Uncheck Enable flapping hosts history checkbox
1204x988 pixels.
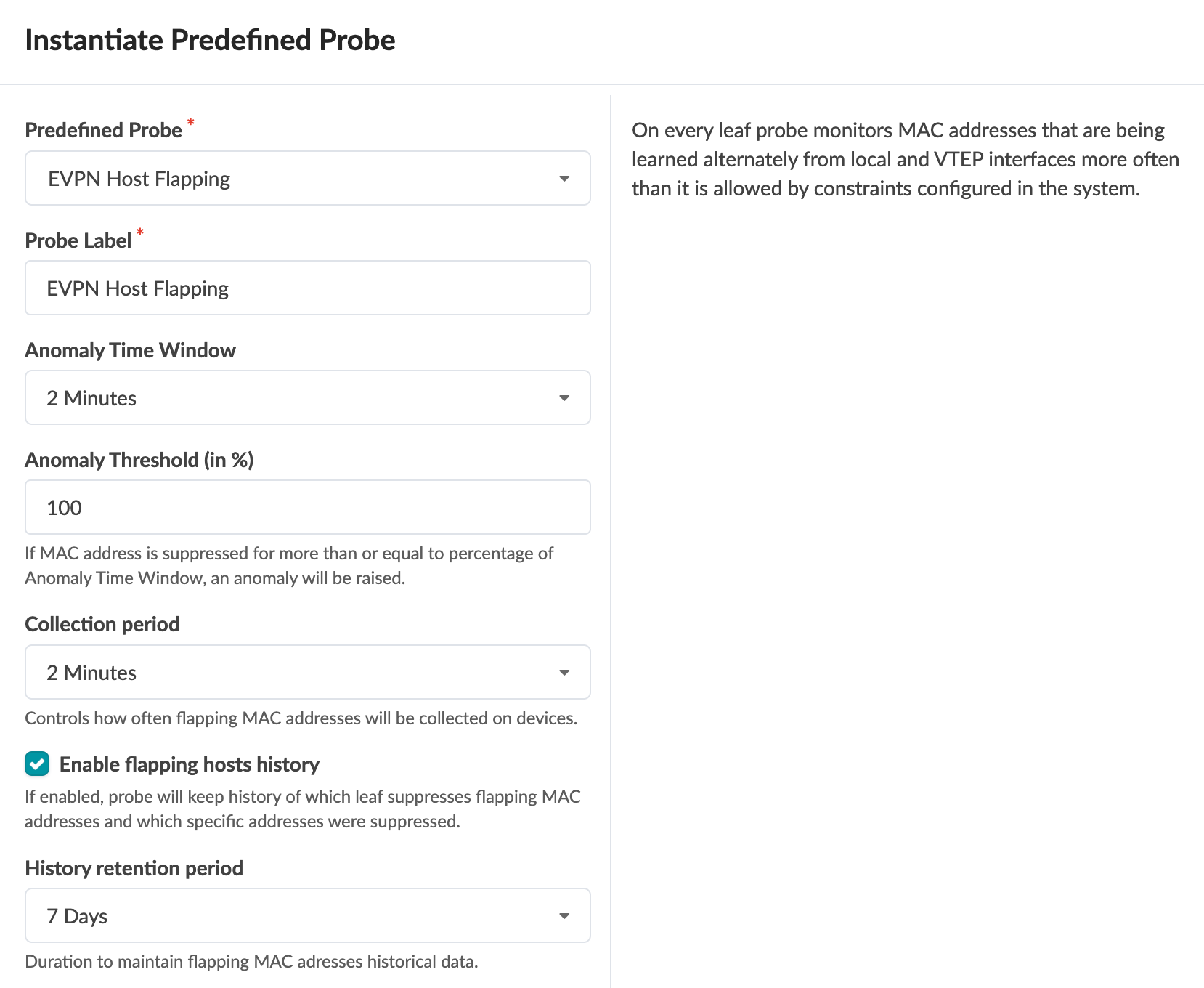(x=37, y=764)
